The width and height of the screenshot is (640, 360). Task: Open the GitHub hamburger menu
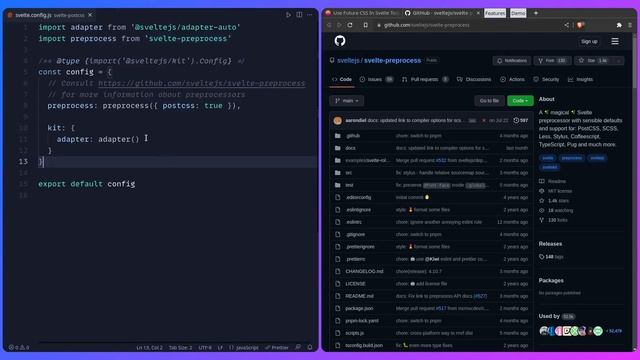tap(615, 41)
